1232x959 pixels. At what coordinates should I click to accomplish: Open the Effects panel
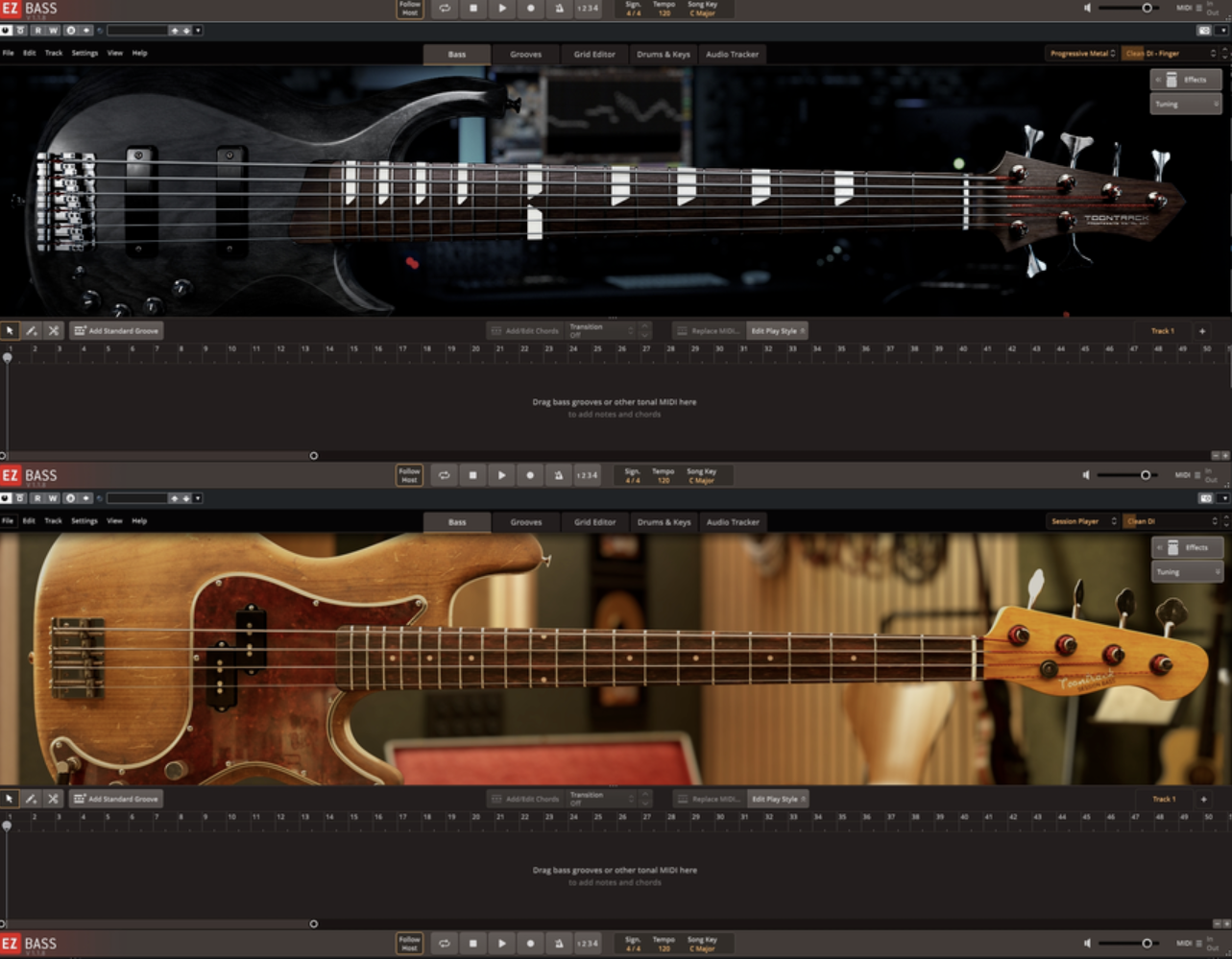[1186, 80]
